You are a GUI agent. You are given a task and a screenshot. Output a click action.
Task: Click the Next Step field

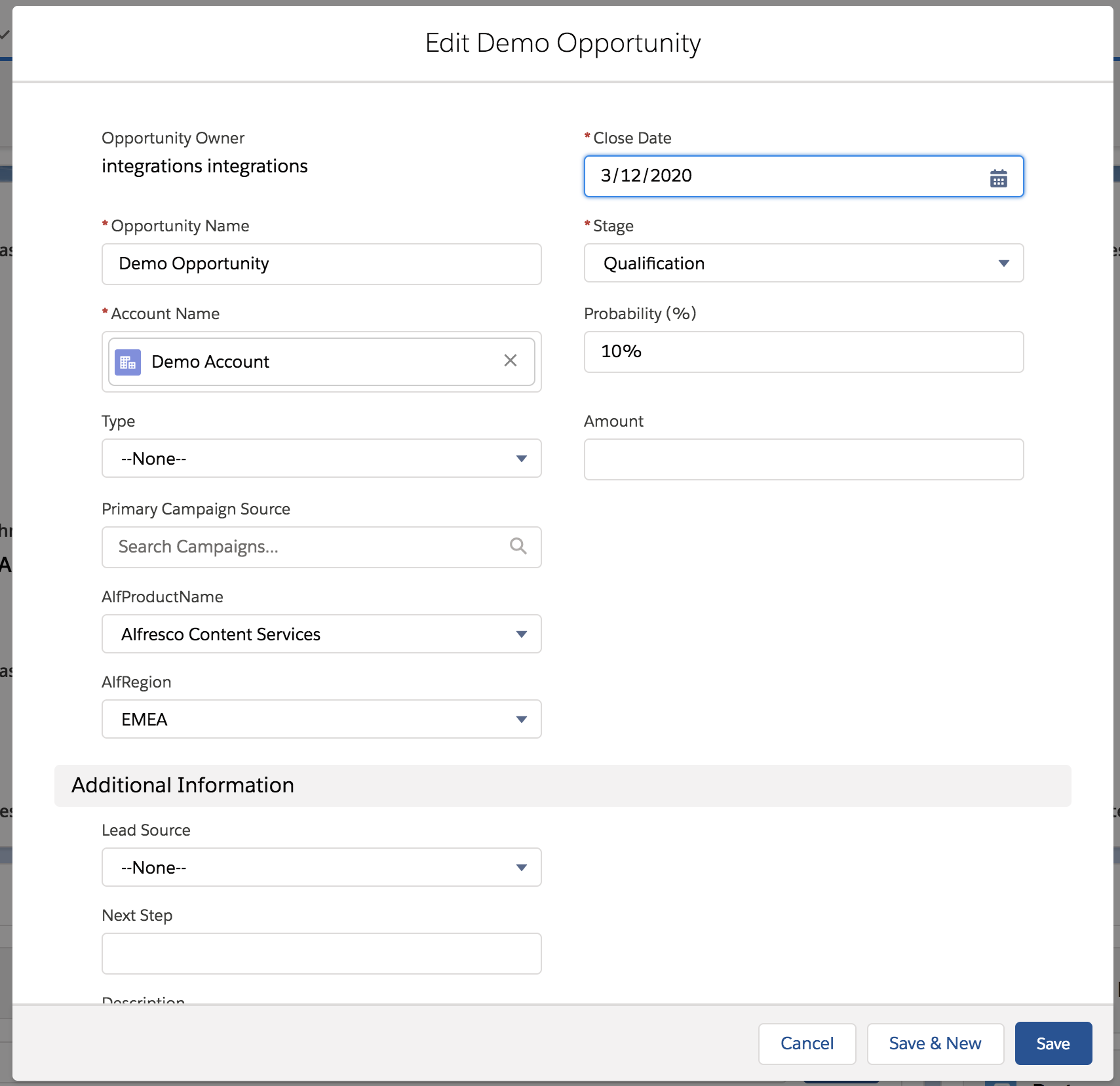[321, 954]
